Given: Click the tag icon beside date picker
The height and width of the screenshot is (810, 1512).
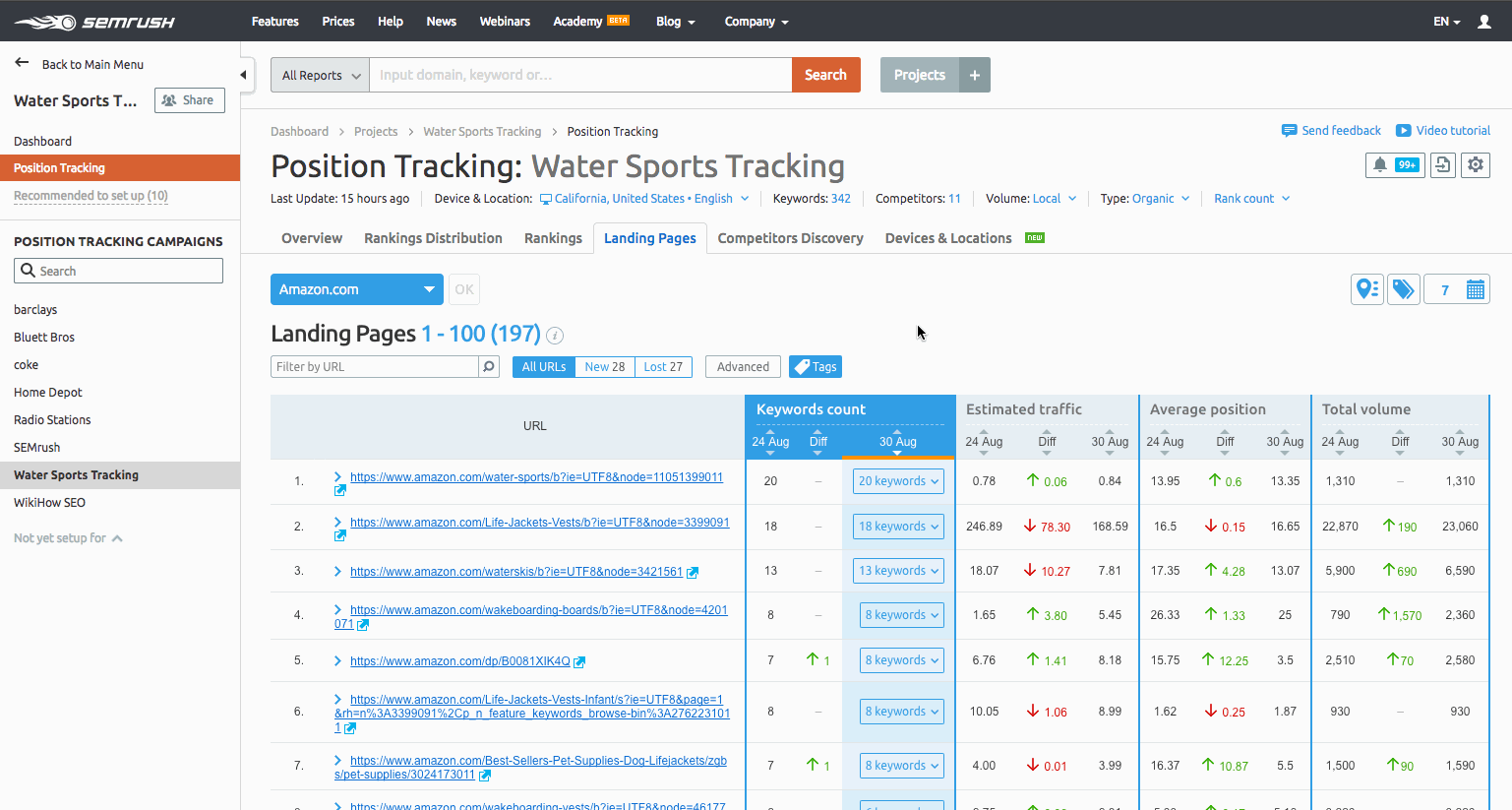Looking at the screenshot, I should [1404, 289].
